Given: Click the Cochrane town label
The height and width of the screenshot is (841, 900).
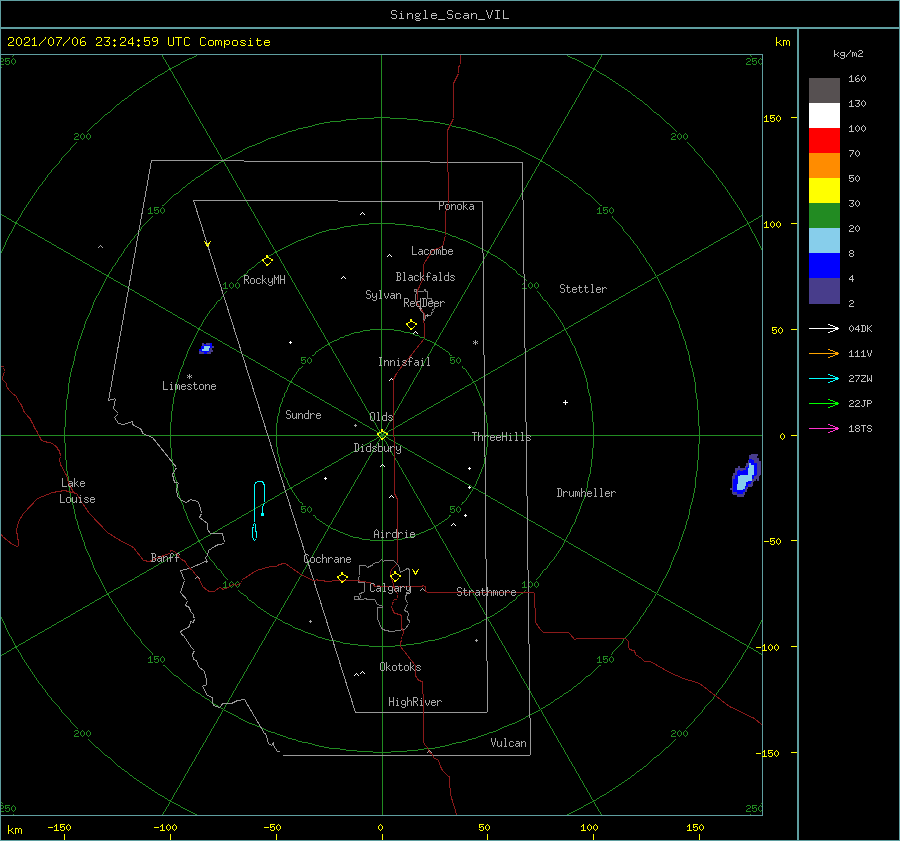Looking at the screenshot, I should (x=327, y=559).
